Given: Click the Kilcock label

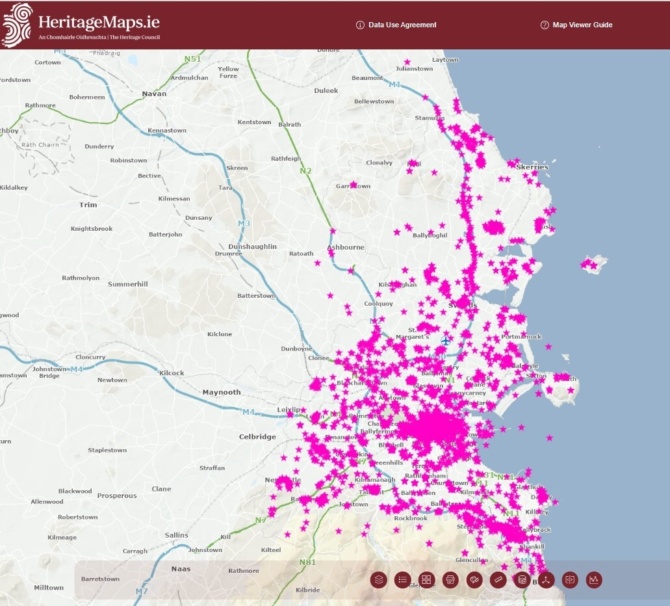Looking at the screenshot, I should click(x=172, y=373).
